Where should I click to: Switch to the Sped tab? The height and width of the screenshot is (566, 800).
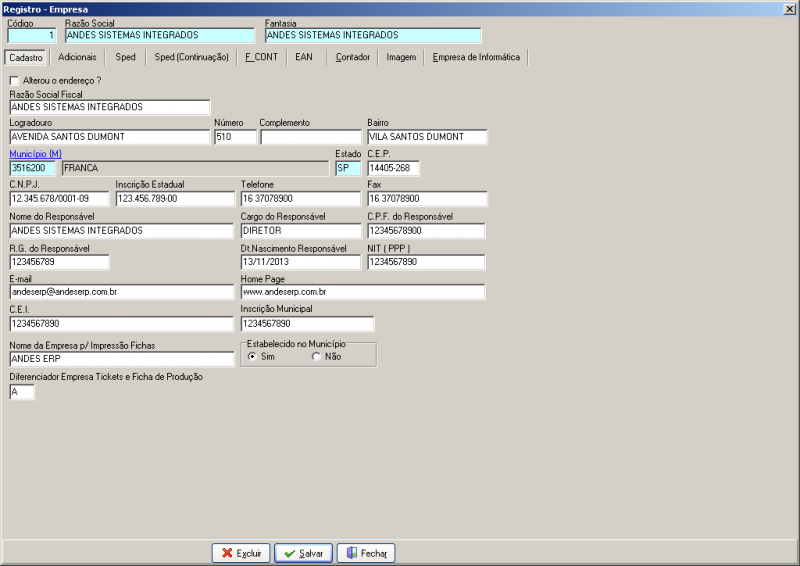(126, 57)
